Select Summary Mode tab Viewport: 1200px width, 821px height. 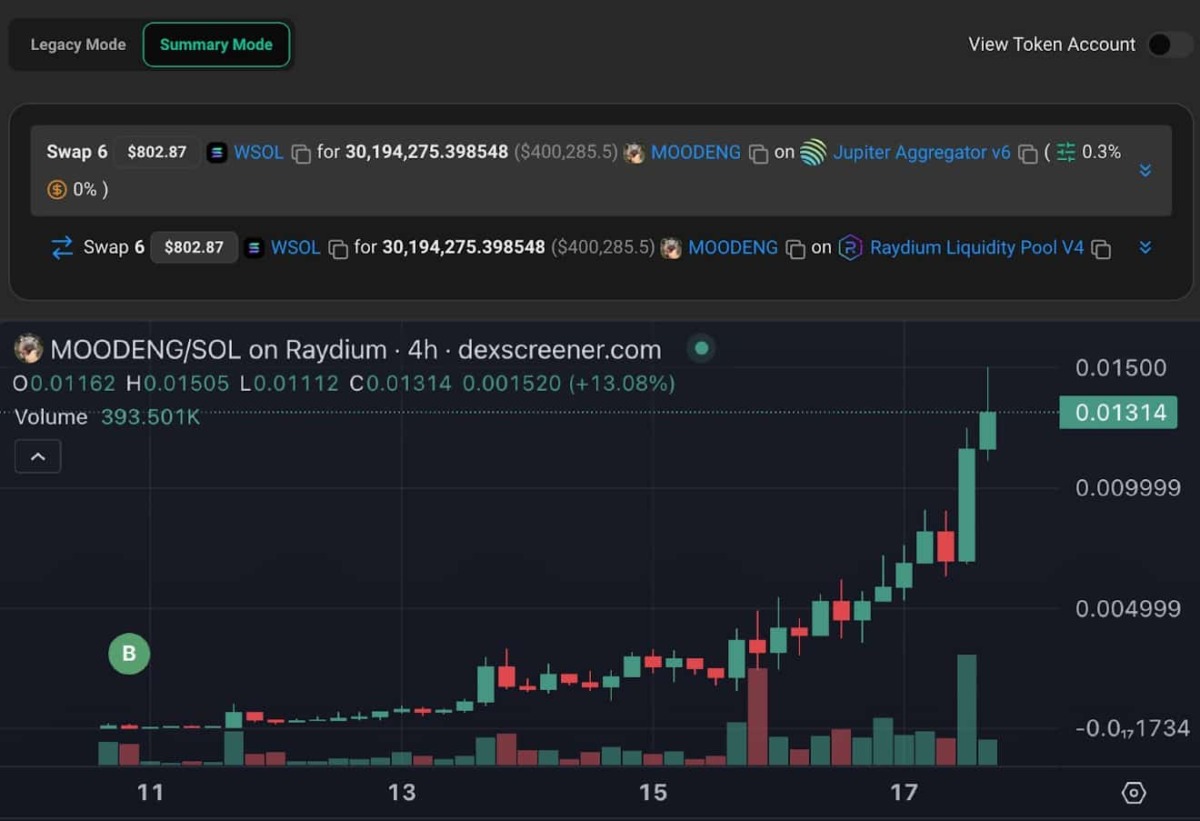click(216, 45)
